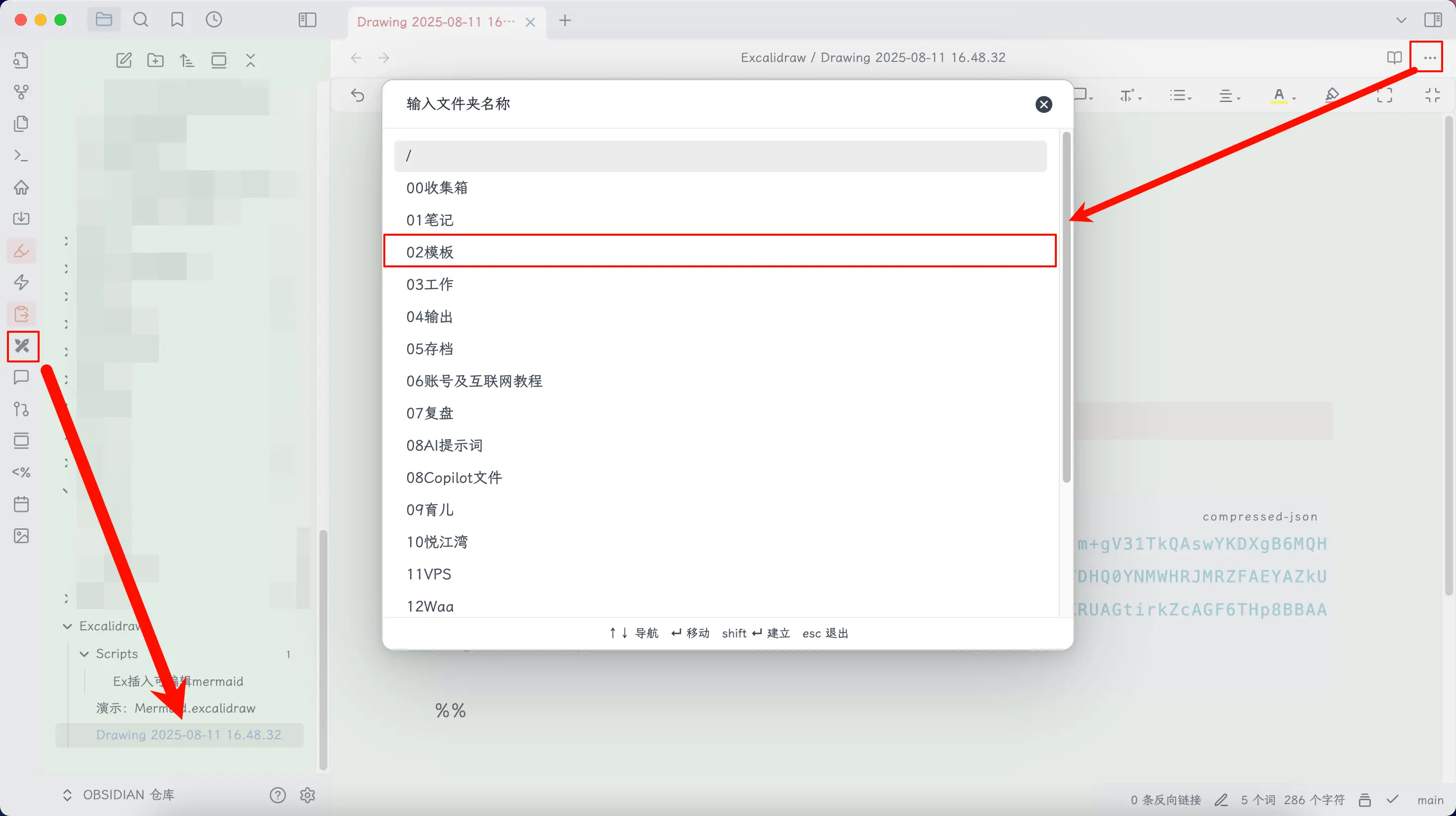Toggle the left sidebar panel
The image size is (1456, 816).
[x=307, y=20]
